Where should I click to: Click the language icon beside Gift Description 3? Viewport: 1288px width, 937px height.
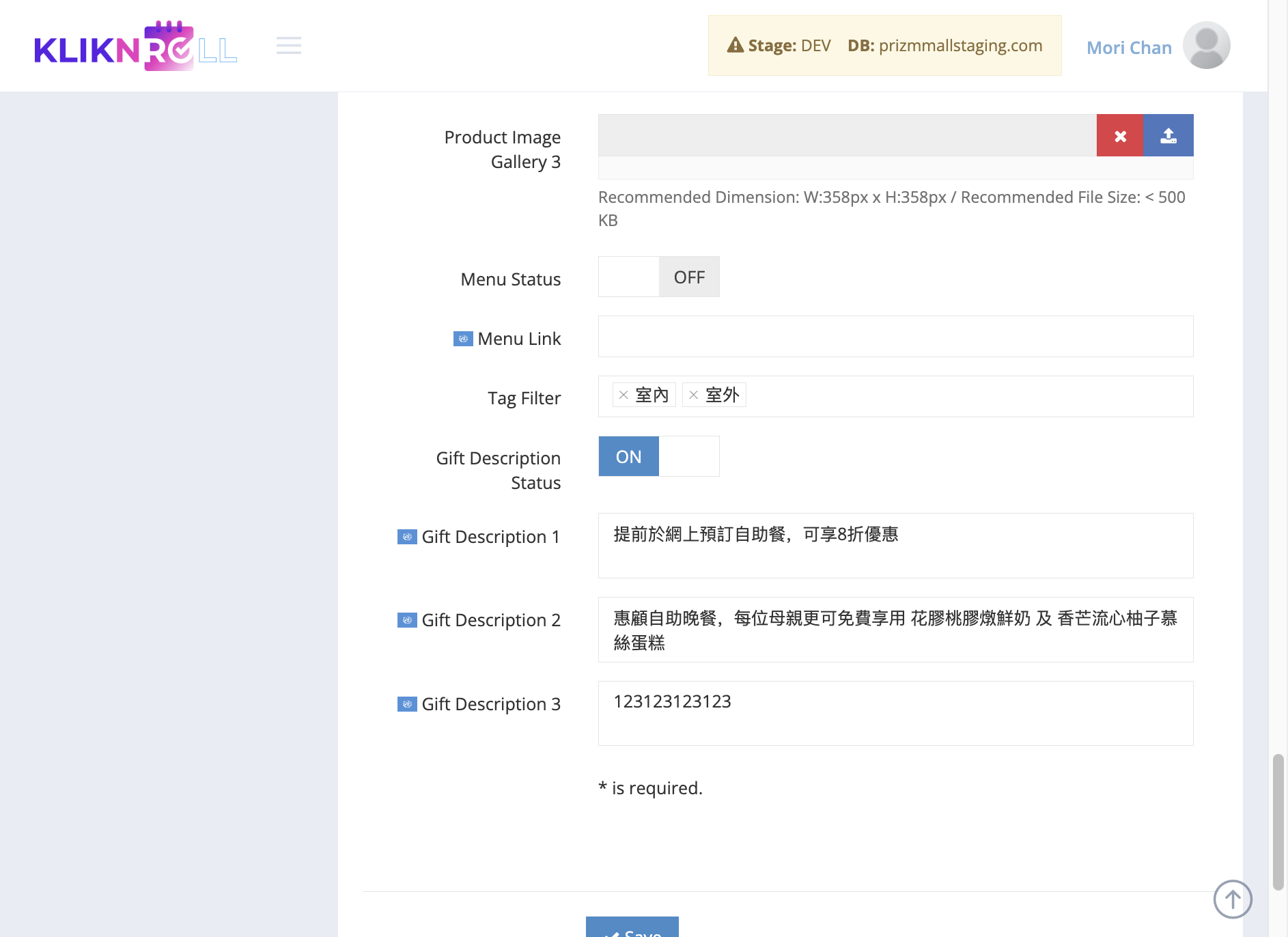[x=407, y=704]
